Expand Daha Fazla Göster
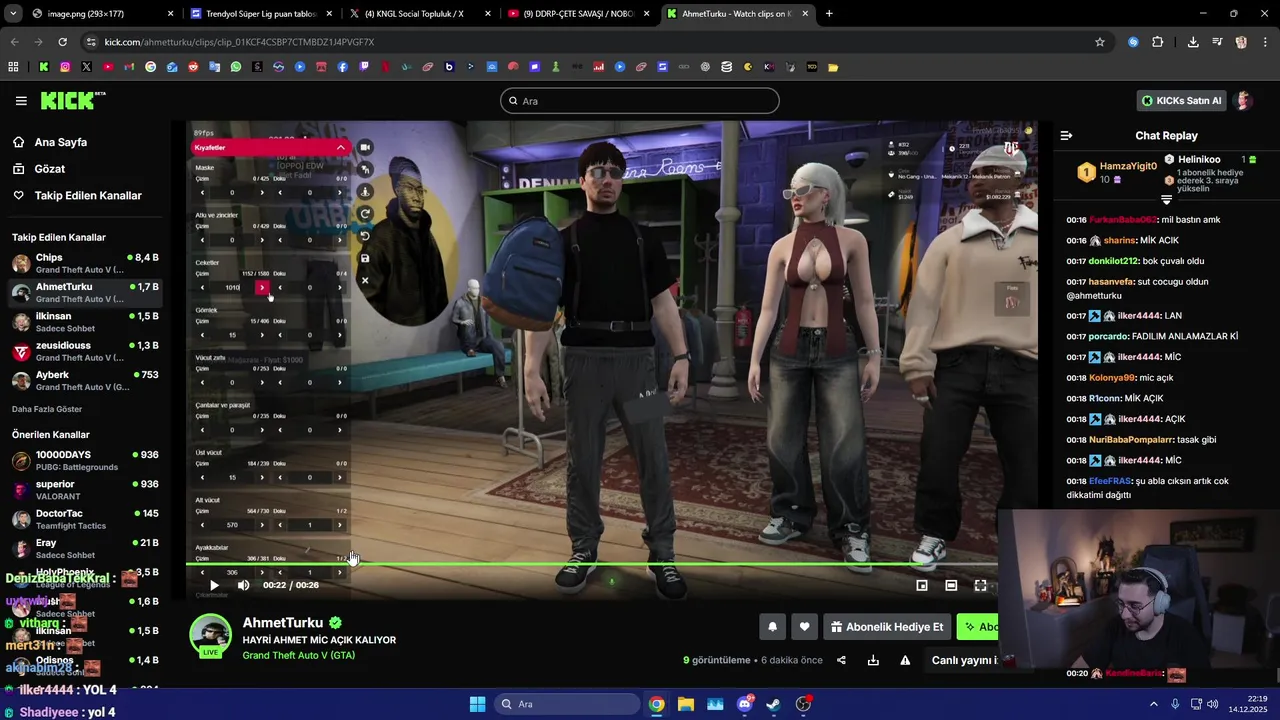 (x=47, y=409)
